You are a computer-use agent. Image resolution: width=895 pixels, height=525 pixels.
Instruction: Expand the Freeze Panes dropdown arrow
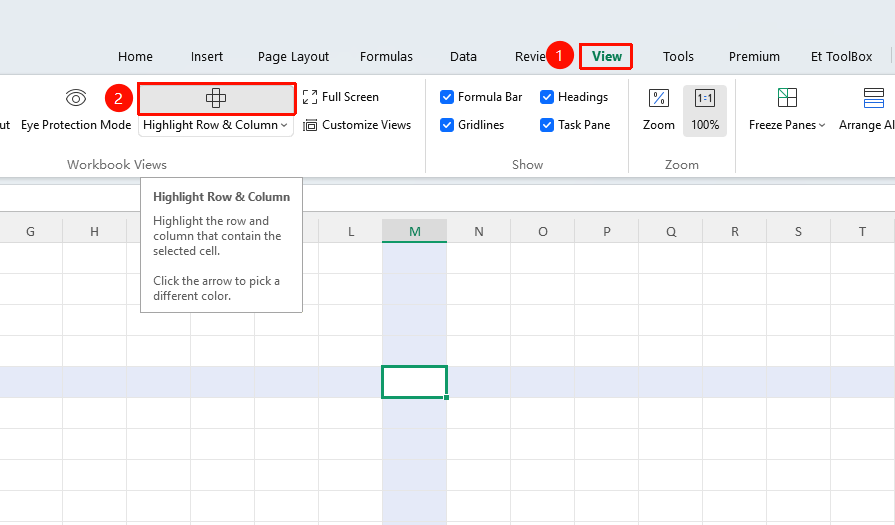pyautogui.click(x=822, y=125)
